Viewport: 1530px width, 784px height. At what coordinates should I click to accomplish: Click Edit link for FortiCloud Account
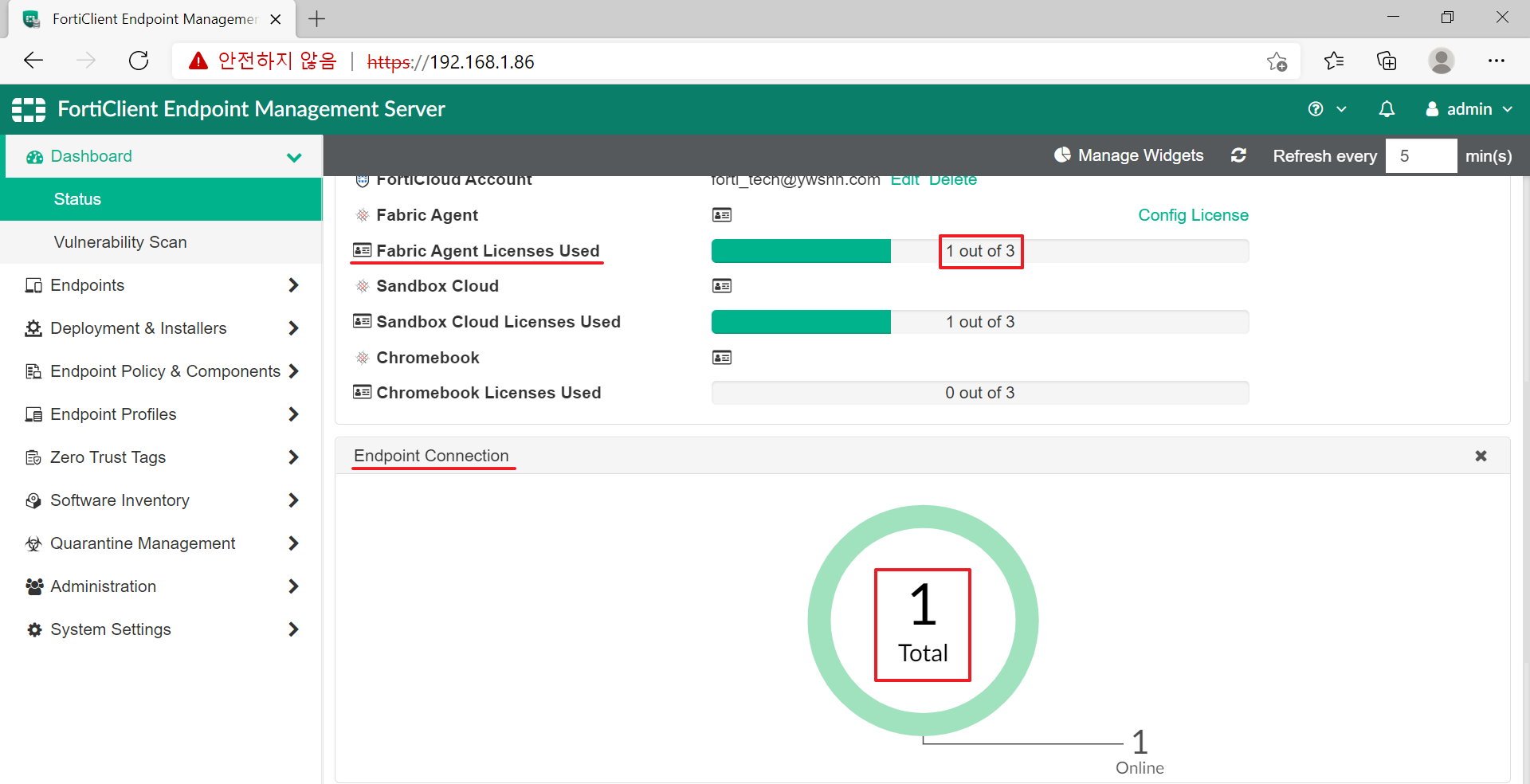905,181
